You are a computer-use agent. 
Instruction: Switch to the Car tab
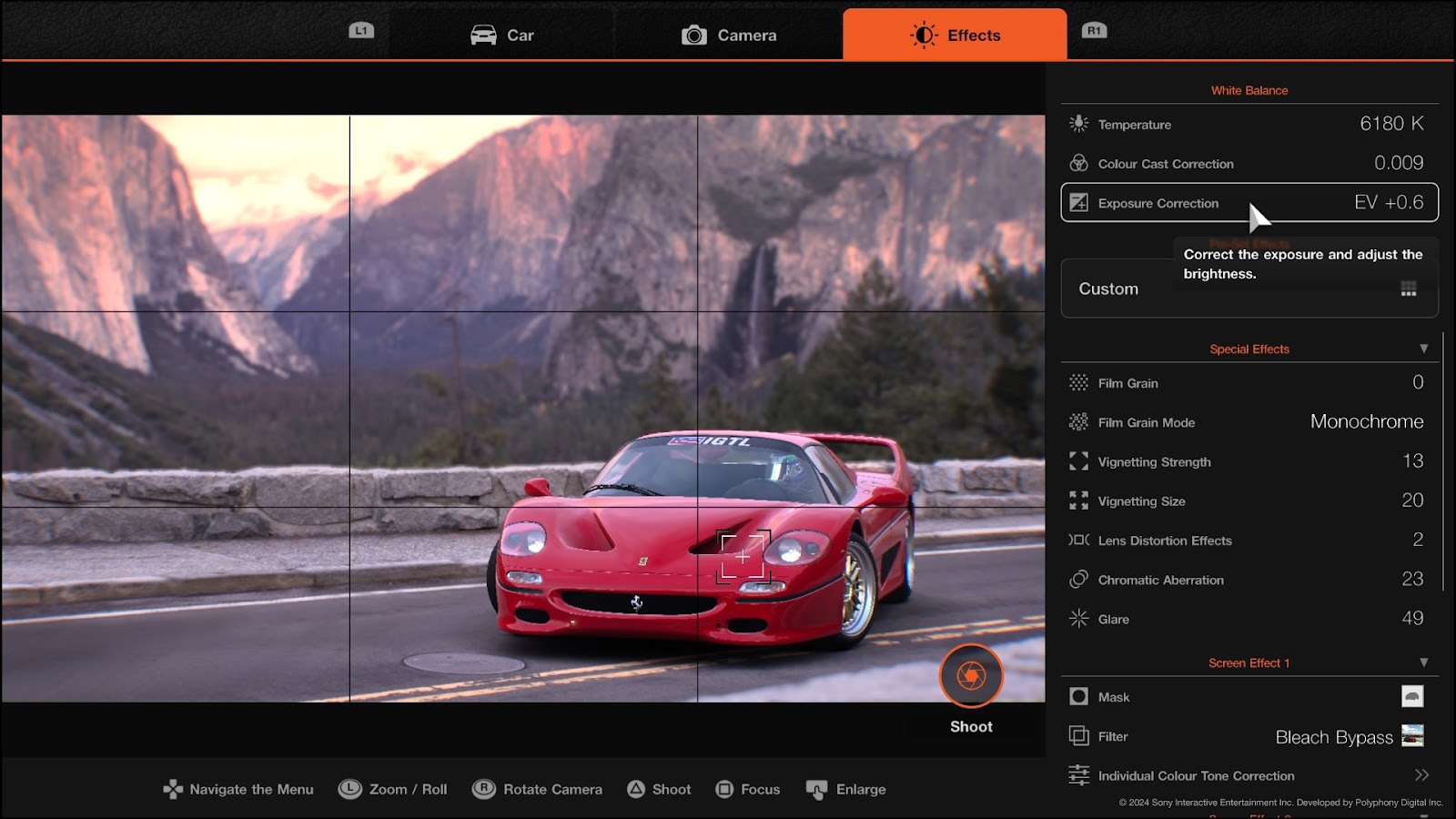tap(502, 35)
